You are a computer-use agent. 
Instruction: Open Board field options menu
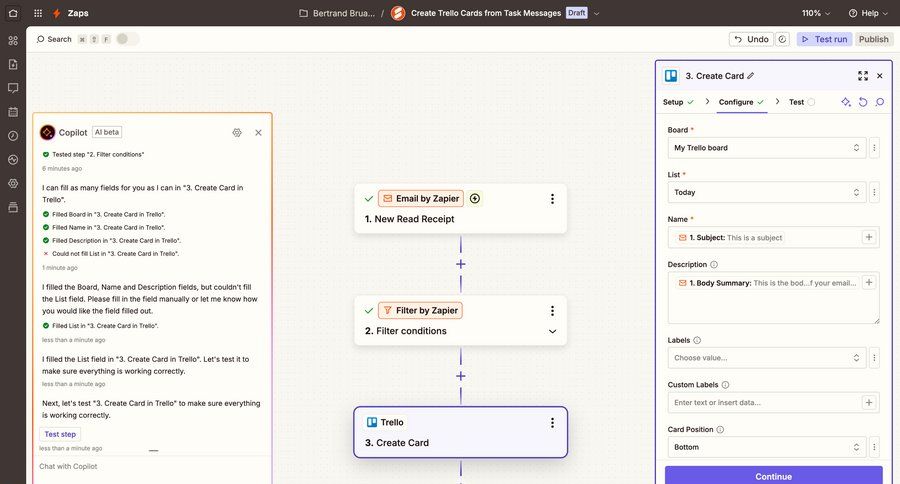[874, 148]
